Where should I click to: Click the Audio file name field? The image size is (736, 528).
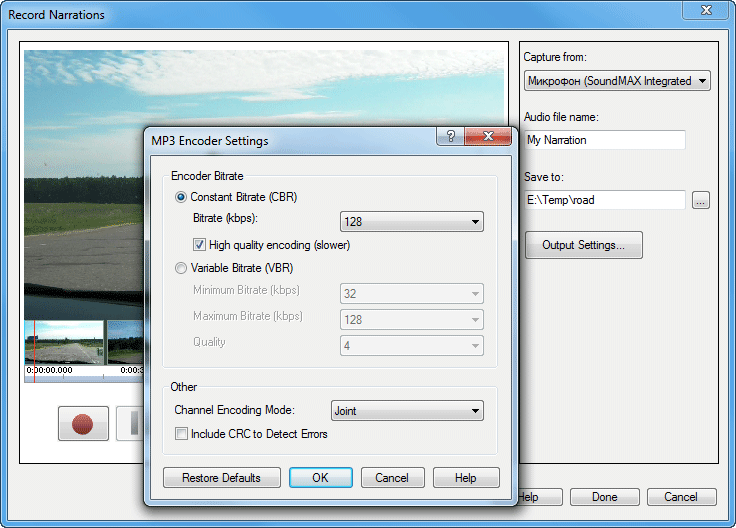605,140
